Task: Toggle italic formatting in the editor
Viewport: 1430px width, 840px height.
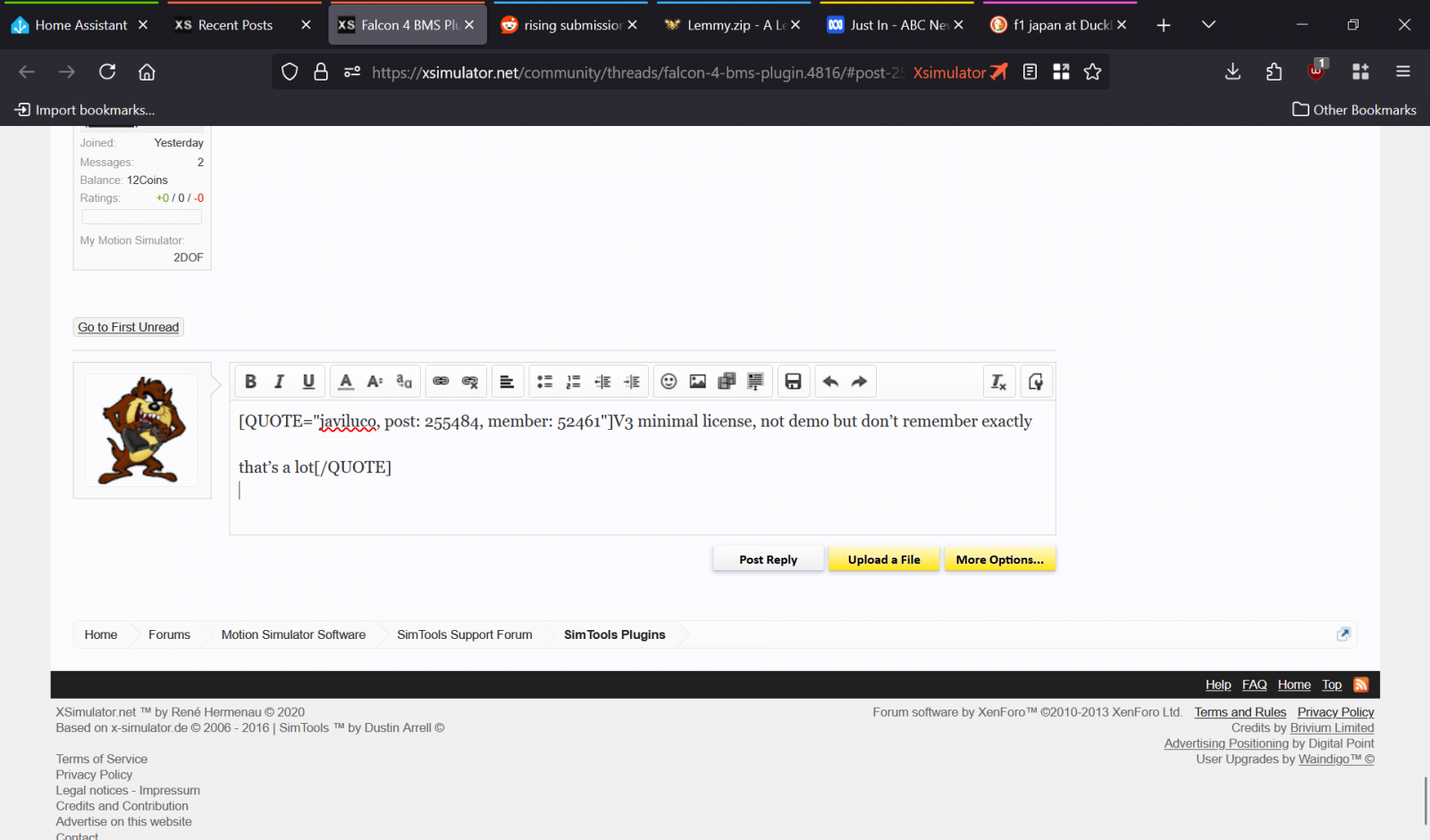Action: click(x=279, y=382)
